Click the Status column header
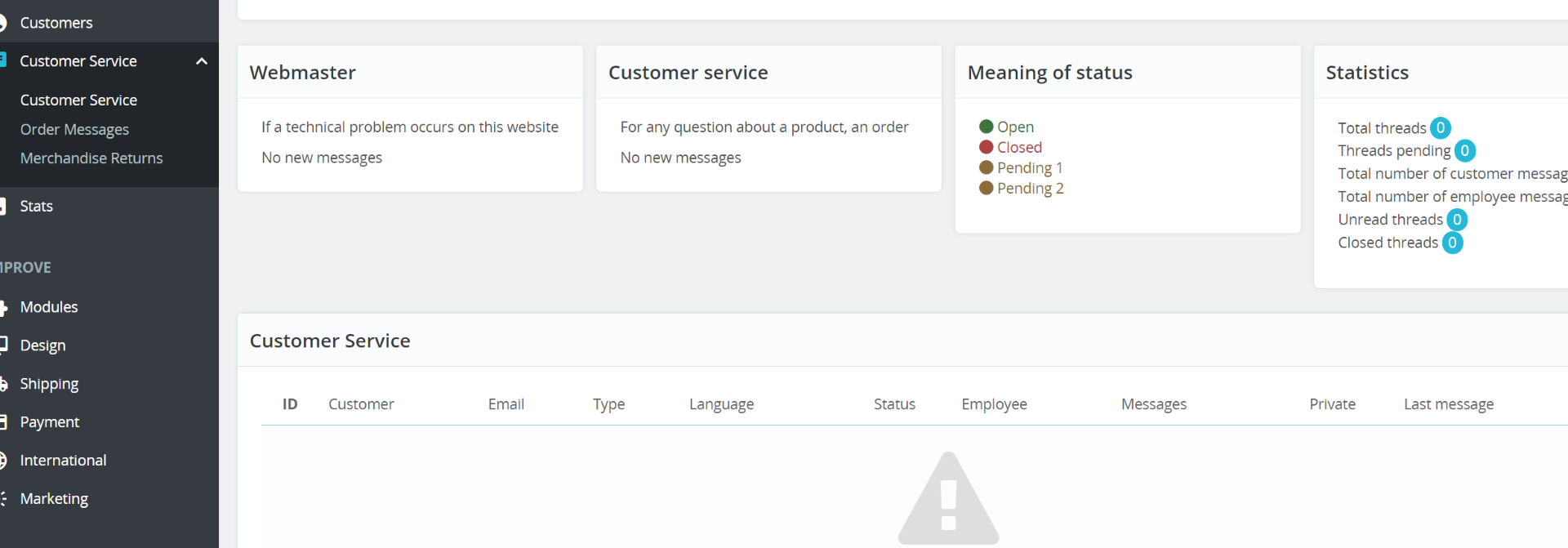The width and height of the screenshot is (1568, 548). coord(894,404)
